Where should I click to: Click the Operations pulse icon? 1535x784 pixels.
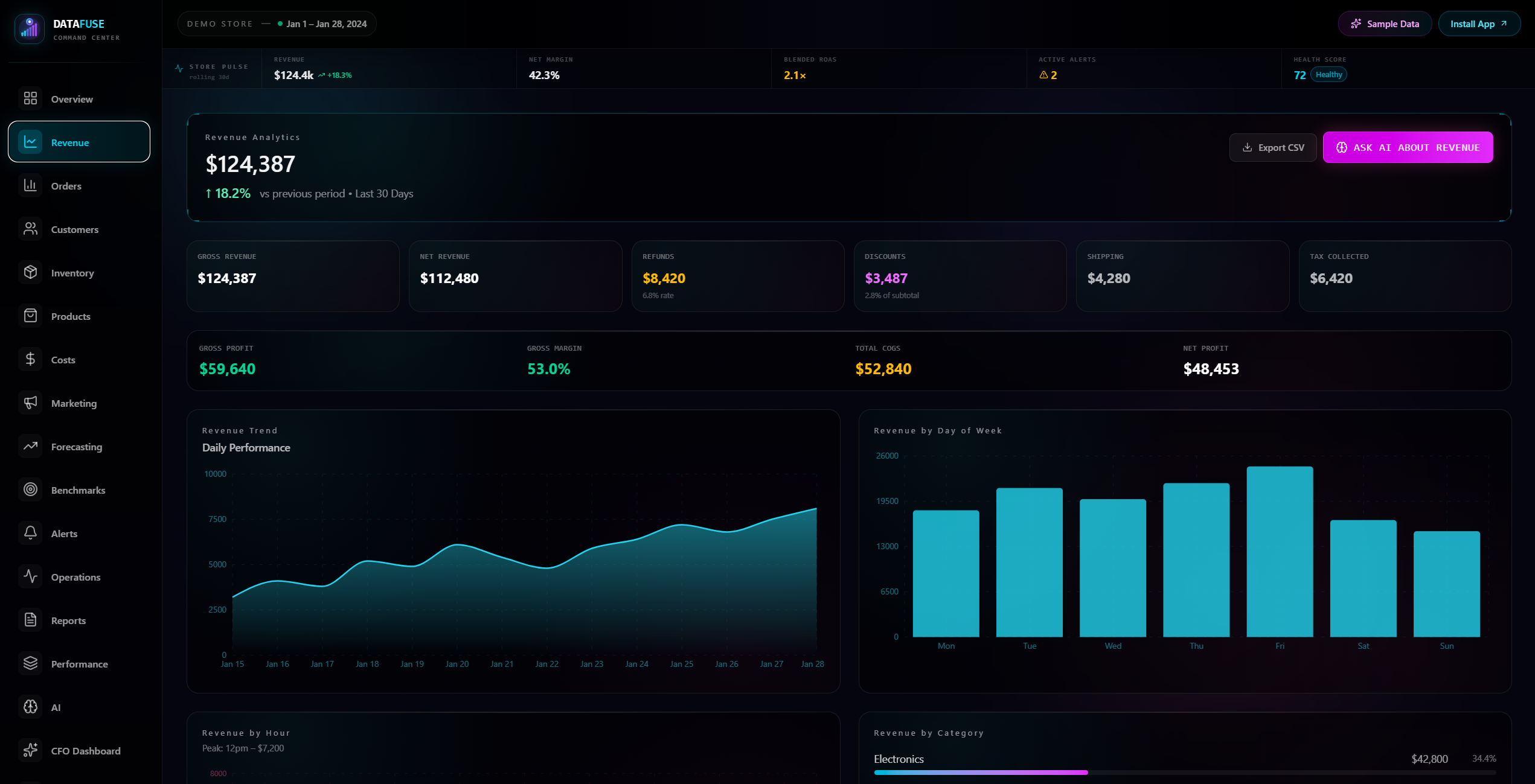pos(30,576)
